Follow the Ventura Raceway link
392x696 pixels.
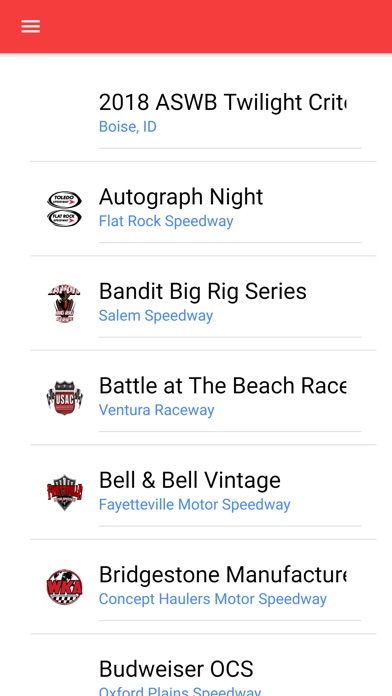coord(156,410)
